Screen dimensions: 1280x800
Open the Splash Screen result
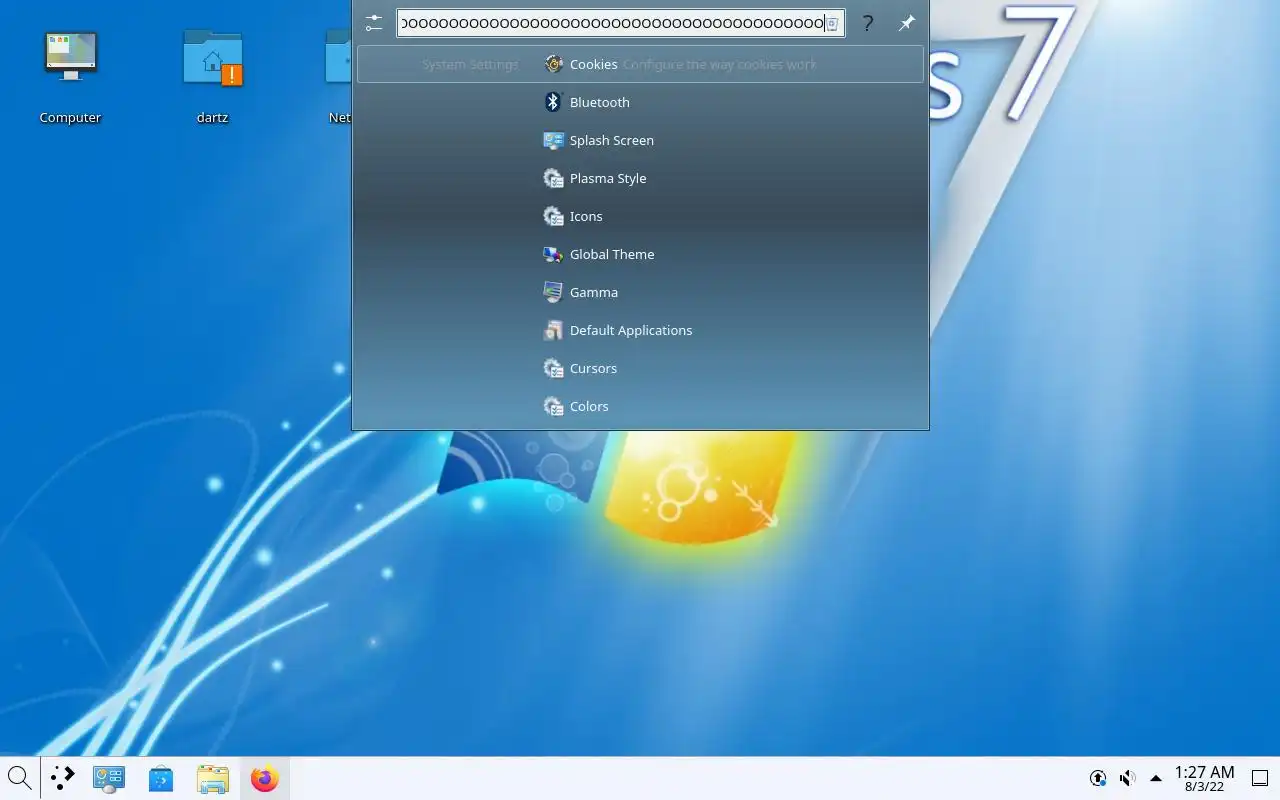coord(640,140)
